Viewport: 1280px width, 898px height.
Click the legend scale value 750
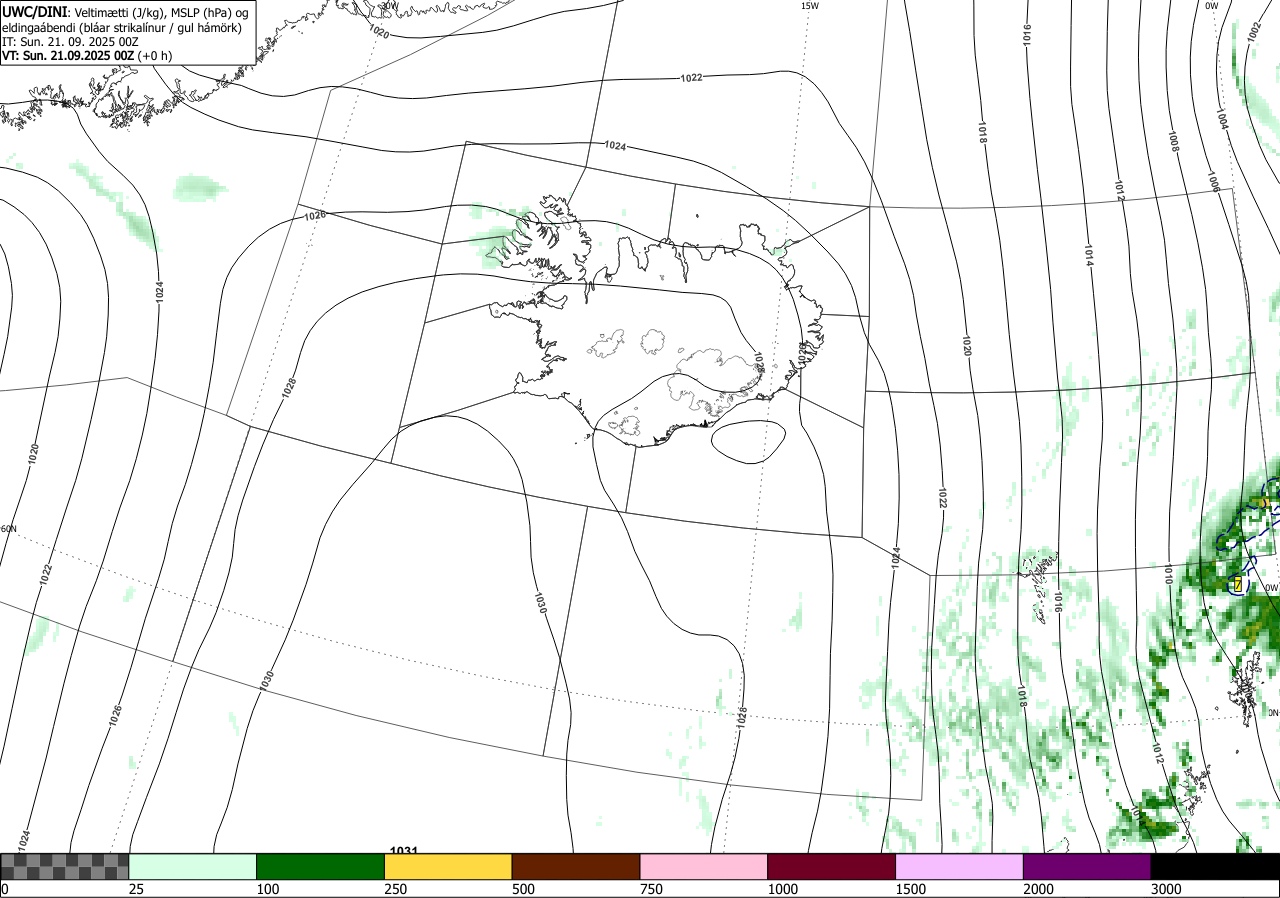(651, 889)
